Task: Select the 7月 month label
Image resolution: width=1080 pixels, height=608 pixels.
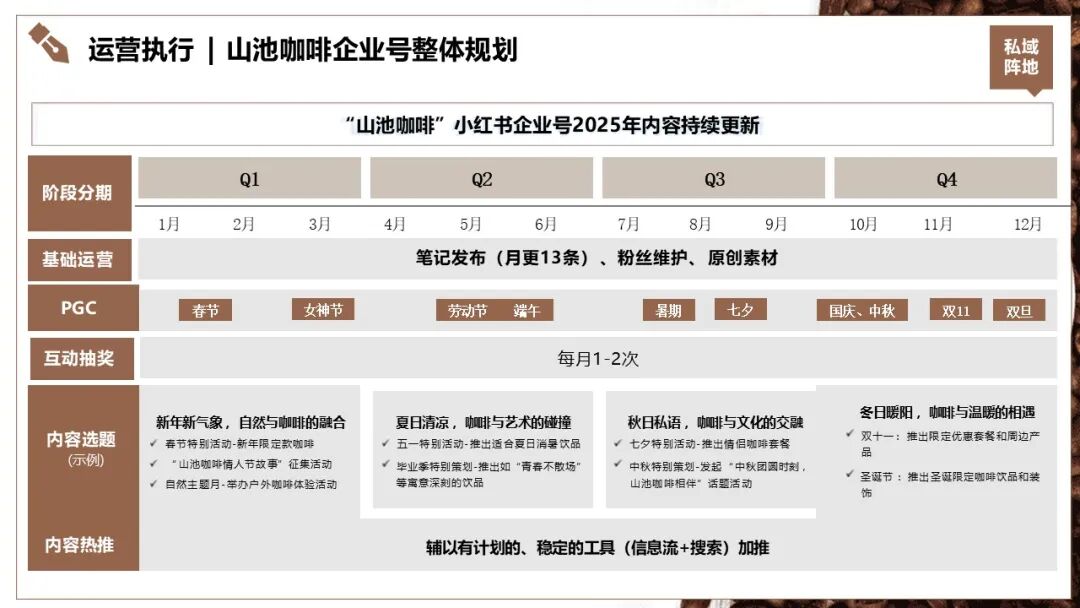Action: click(x=628, y=224)
